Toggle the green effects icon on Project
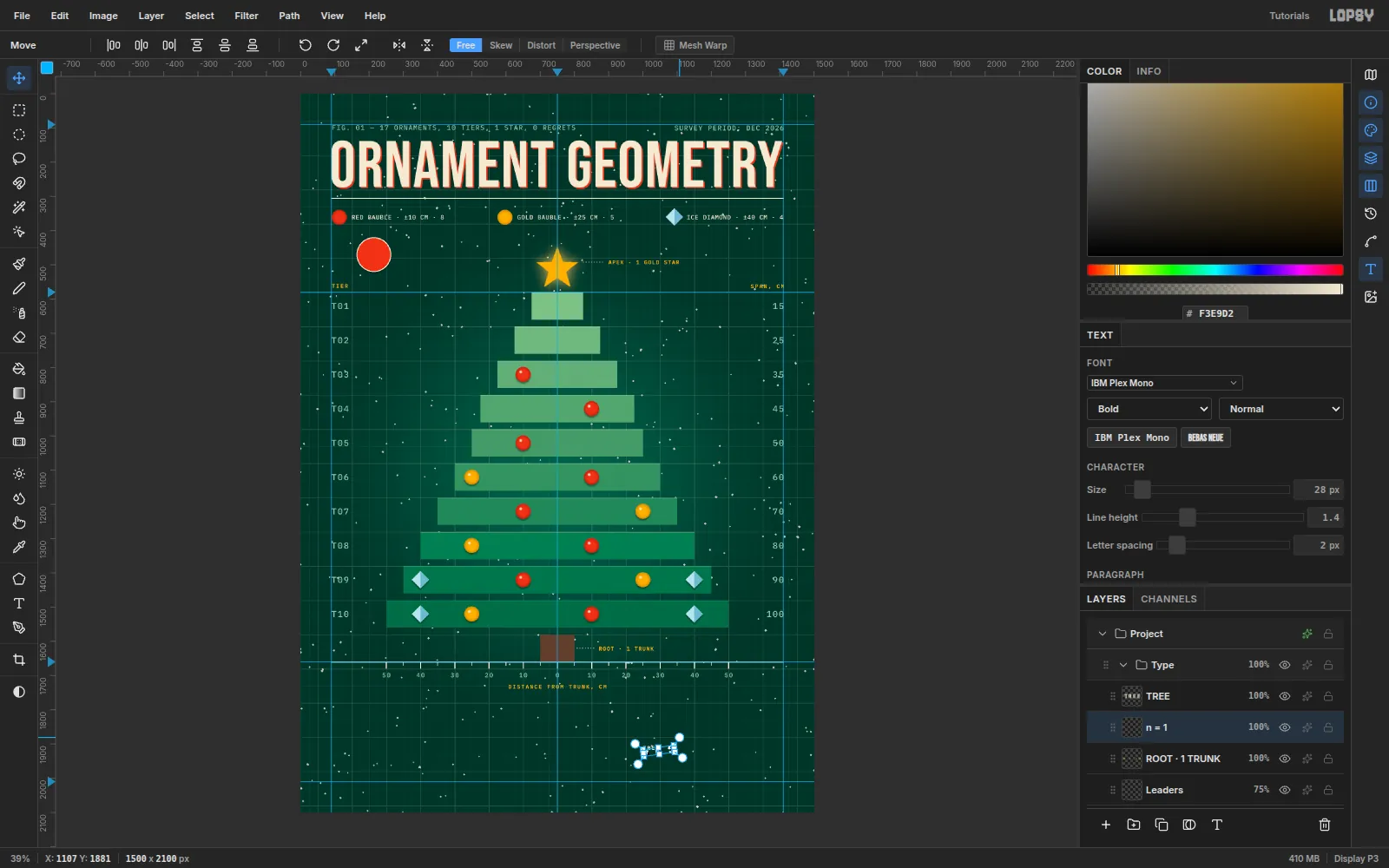1389x868 pixels. [x=1307, y=634]
